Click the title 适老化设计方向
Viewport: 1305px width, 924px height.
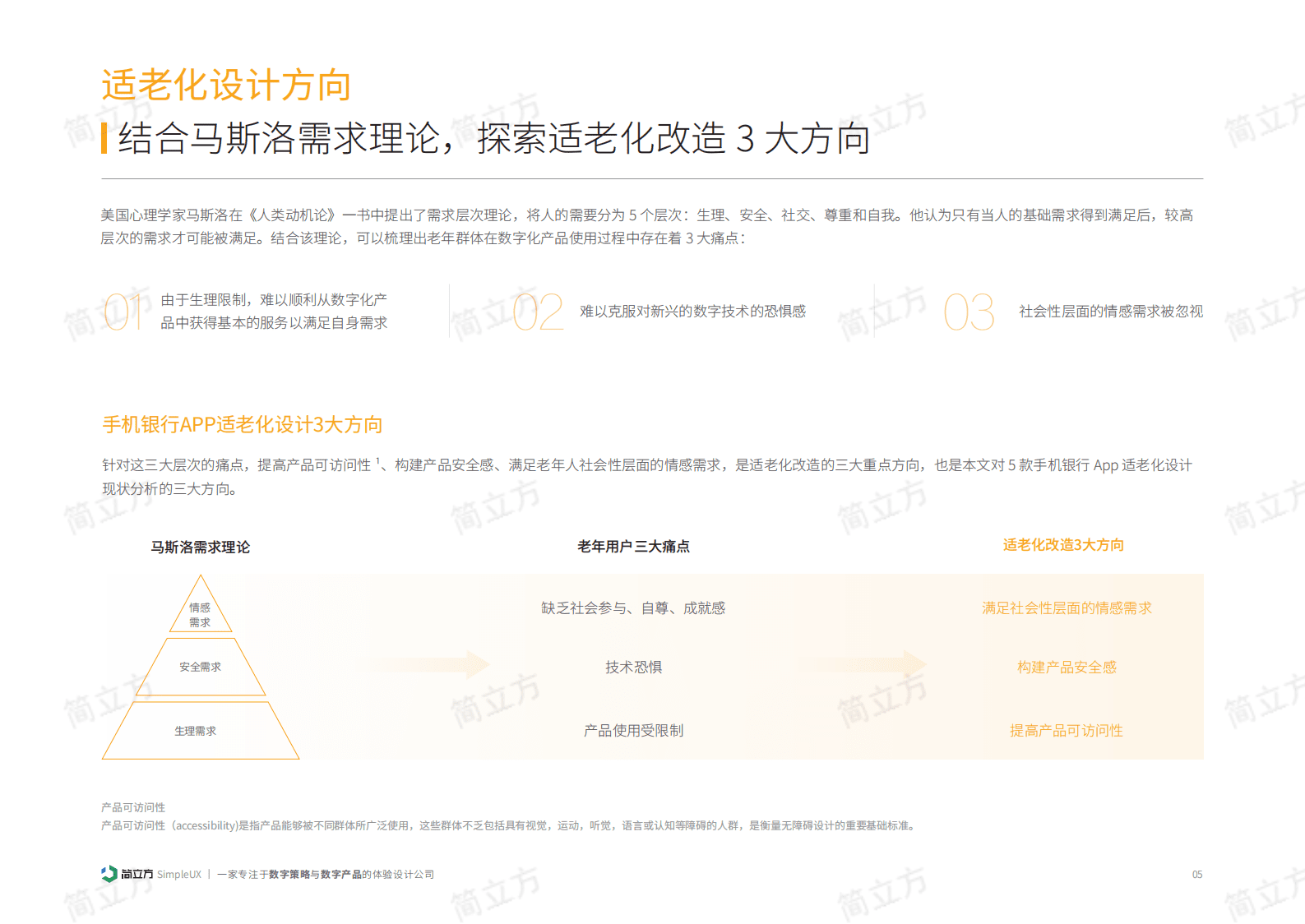click(x=226, y=85)
